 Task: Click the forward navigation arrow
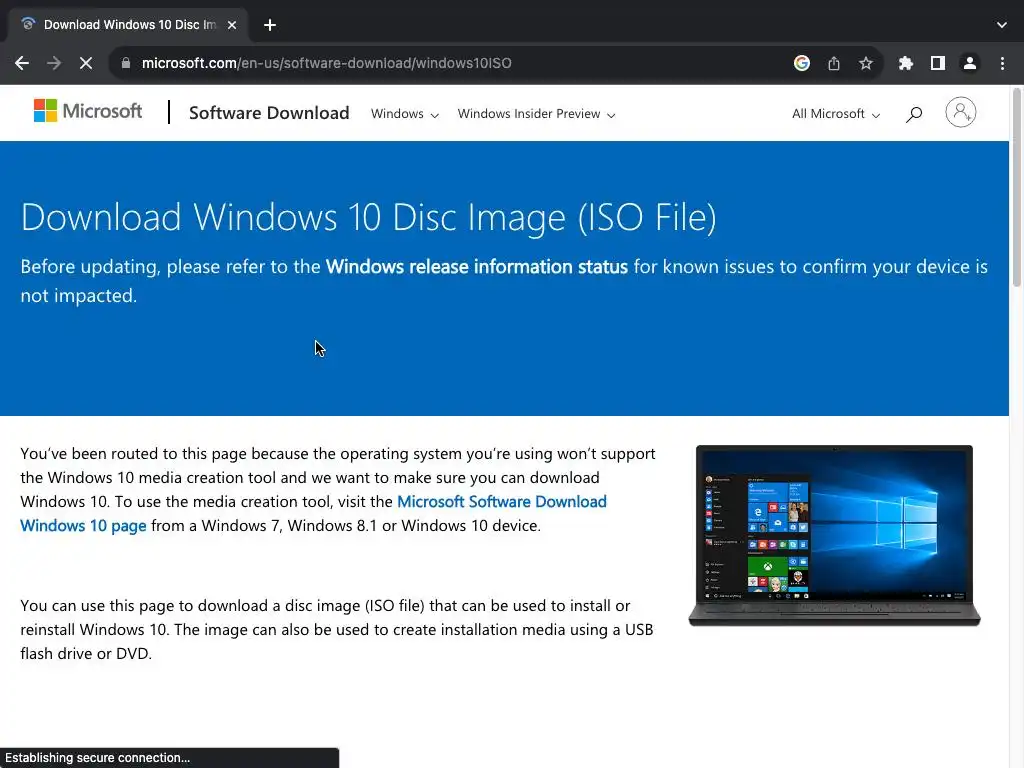click(x=54, y=63)
